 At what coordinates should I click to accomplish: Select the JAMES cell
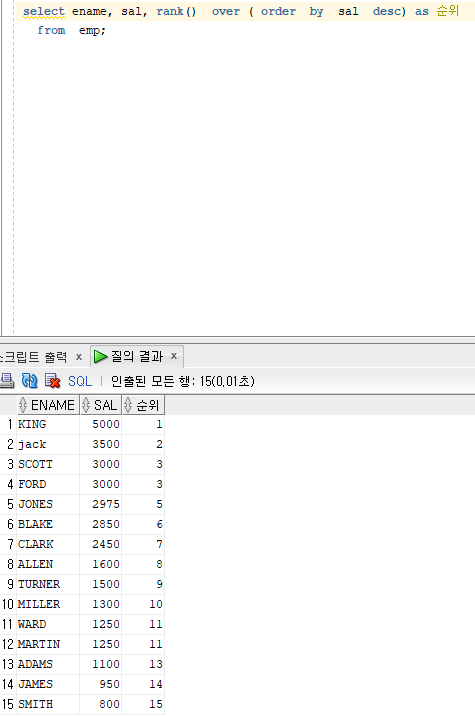click(x=48, y=684)
